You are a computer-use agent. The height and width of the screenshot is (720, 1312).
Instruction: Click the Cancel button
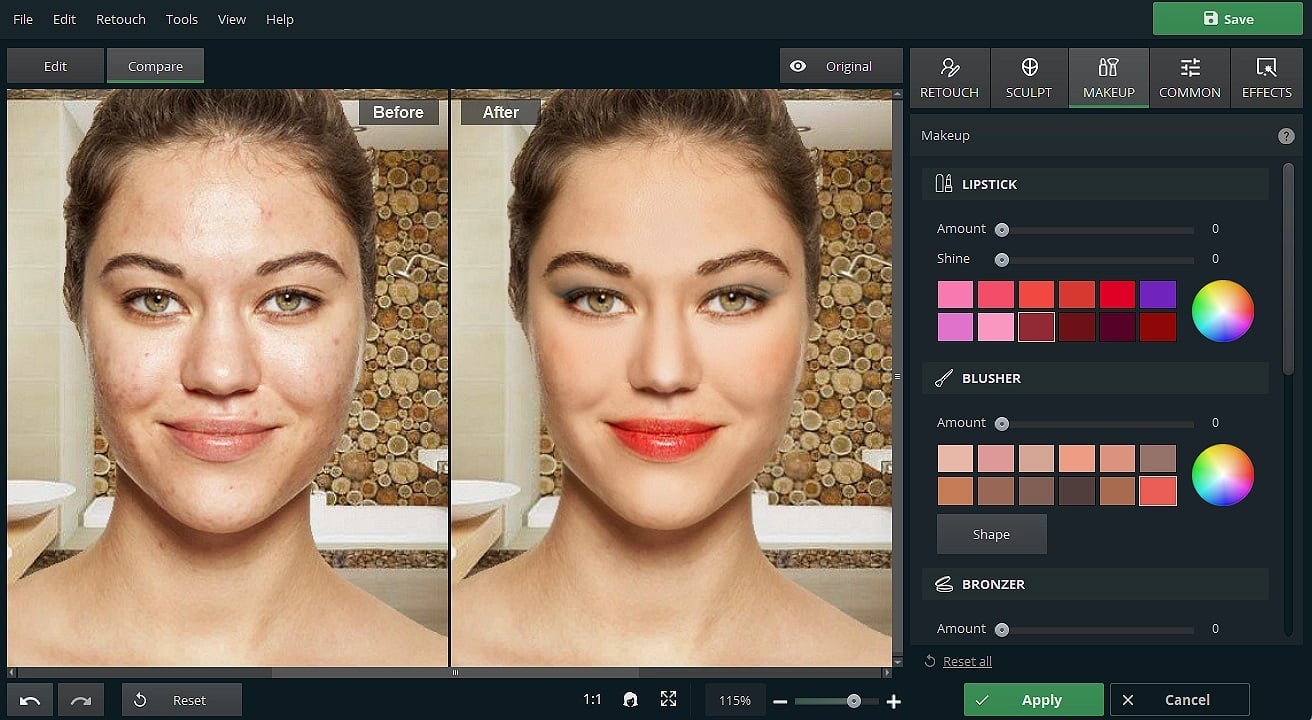[x=1180, y=700]
